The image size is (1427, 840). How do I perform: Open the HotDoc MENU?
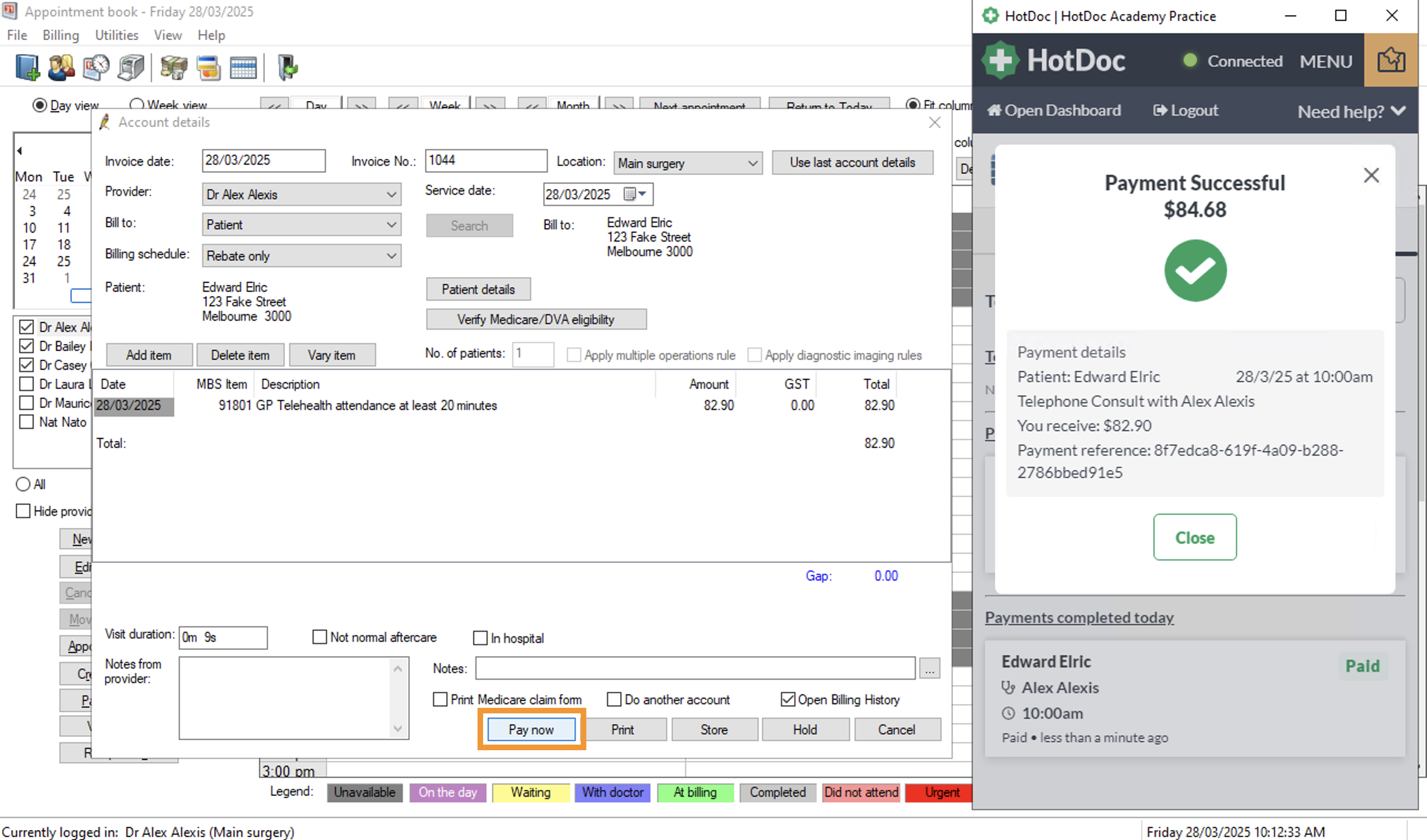click(1325, 61)
